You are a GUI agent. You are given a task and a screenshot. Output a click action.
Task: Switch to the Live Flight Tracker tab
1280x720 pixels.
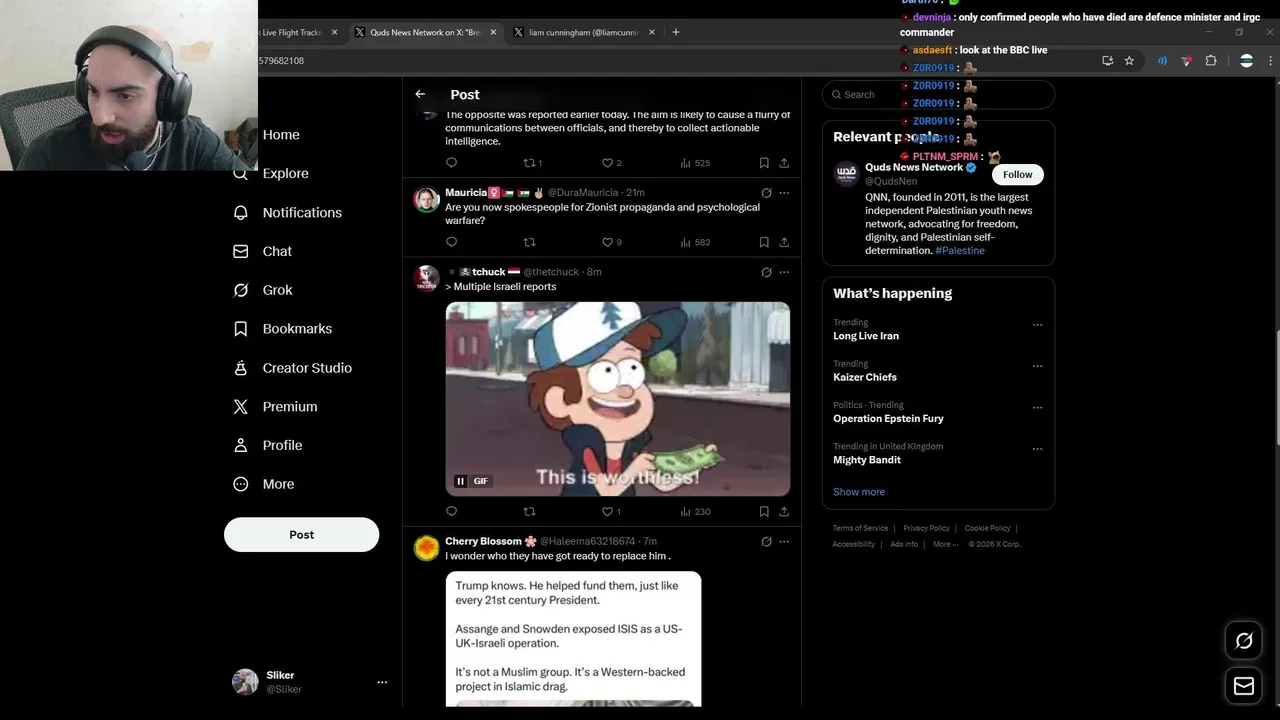click(x=292, y=32)
